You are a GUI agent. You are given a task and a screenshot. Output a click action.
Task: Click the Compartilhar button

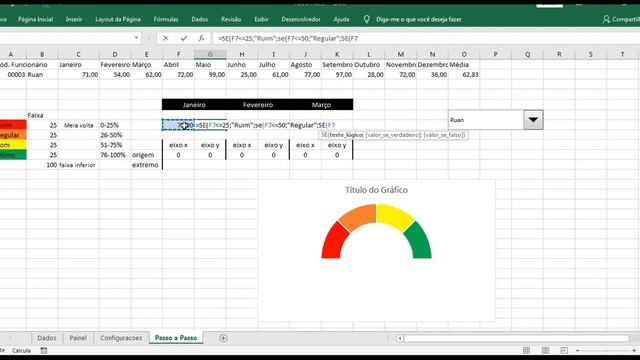click(621, 19)
